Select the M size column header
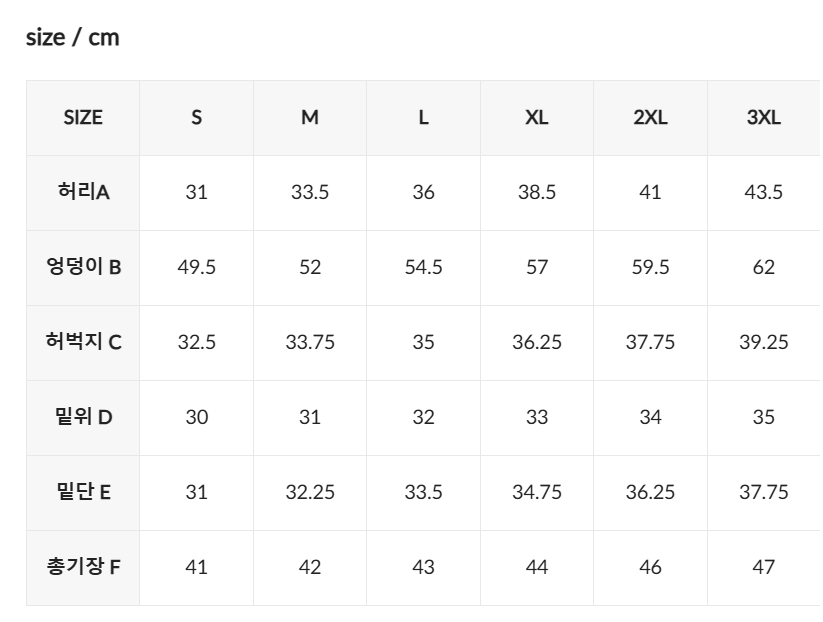823x622 pixels. point(310,118)
